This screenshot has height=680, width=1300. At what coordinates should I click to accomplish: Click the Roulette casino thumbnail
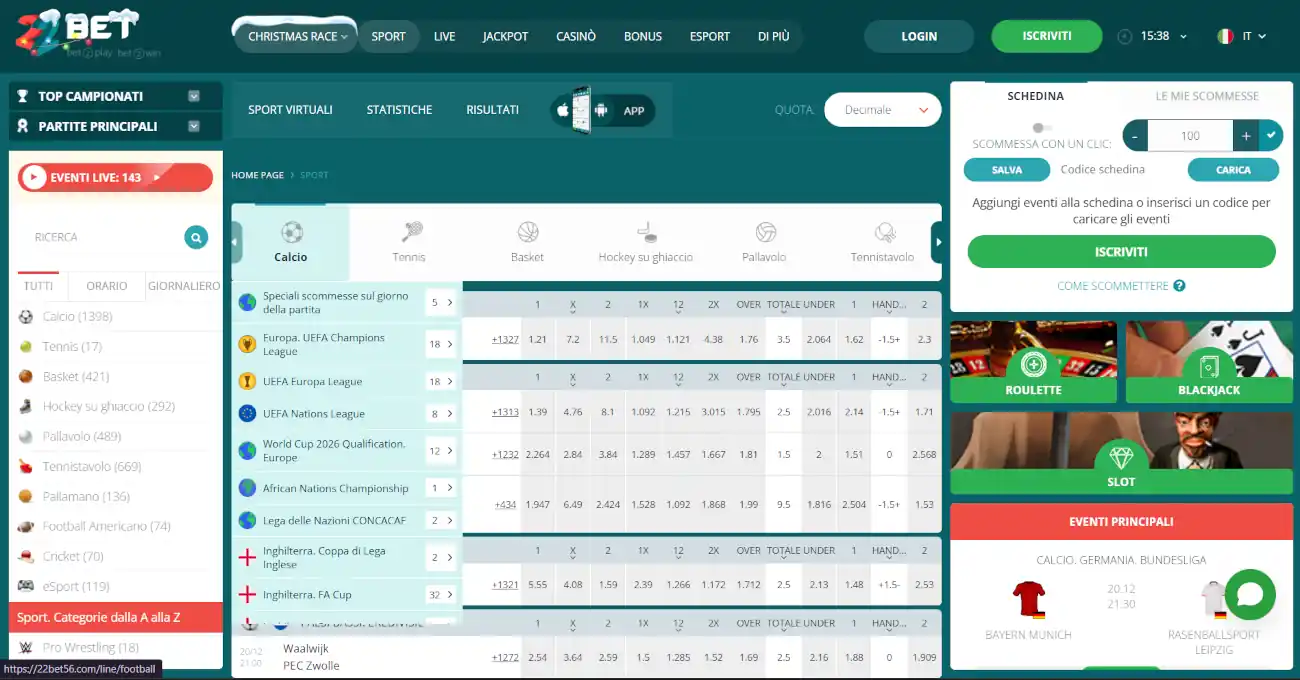[1033, 363]
